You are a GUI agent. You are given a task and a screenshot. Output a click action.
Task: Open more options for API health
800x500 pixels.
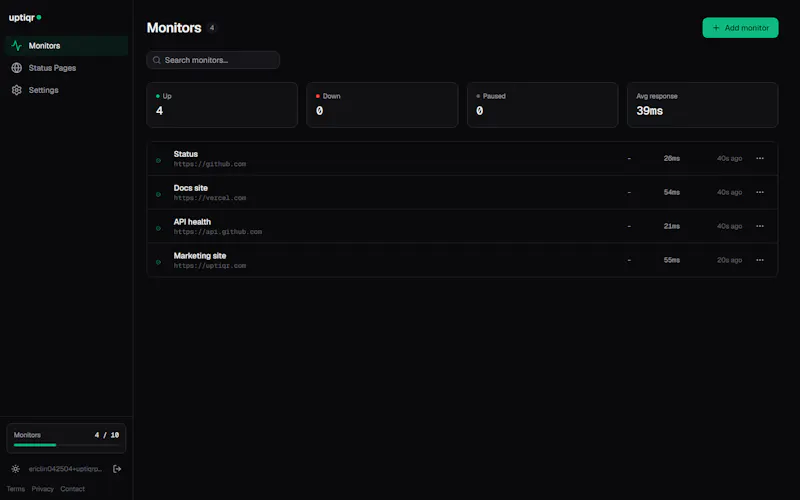point(760,226)
